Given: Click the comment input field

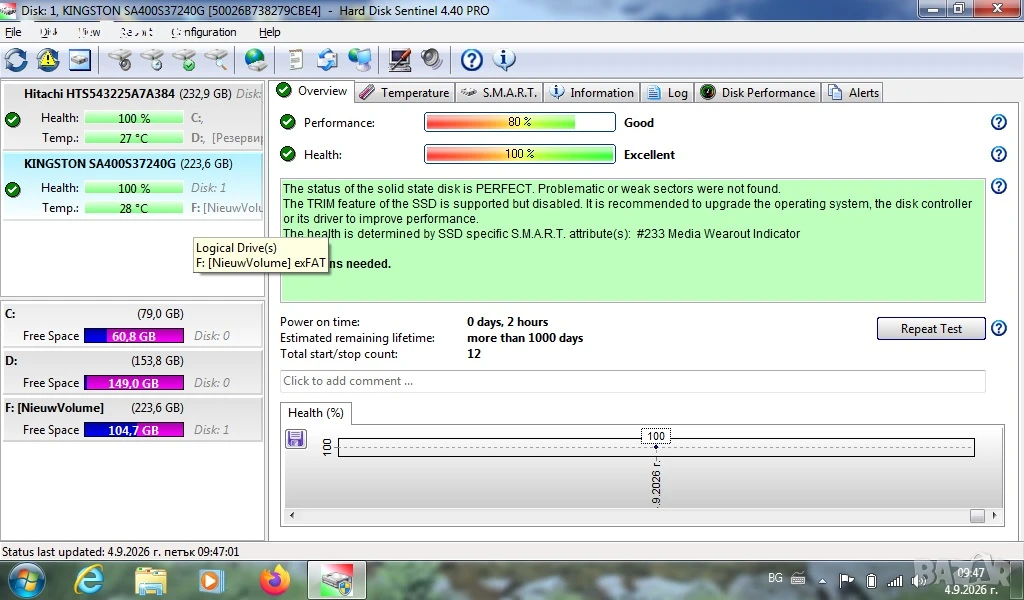Looking at the screenshot, I should tap(632, 381).
